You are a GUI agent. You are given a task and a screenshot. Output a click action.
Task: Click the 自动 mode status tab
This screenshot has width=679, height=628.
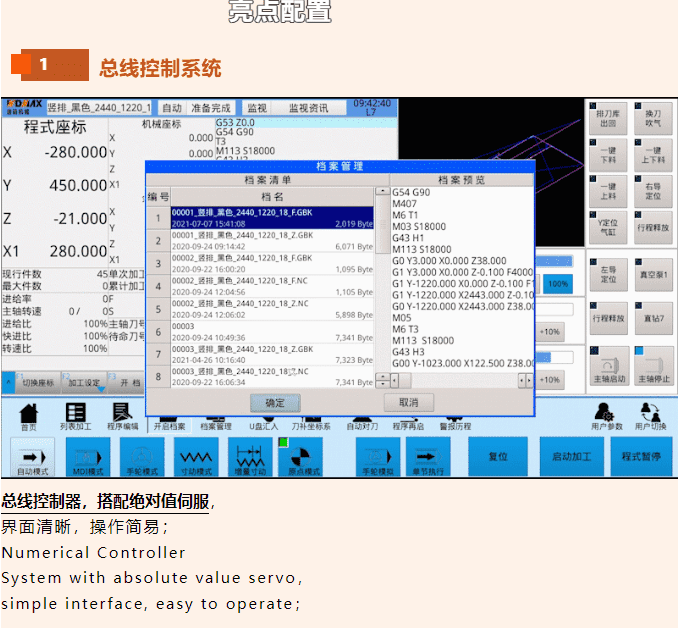tap(172, 108)
